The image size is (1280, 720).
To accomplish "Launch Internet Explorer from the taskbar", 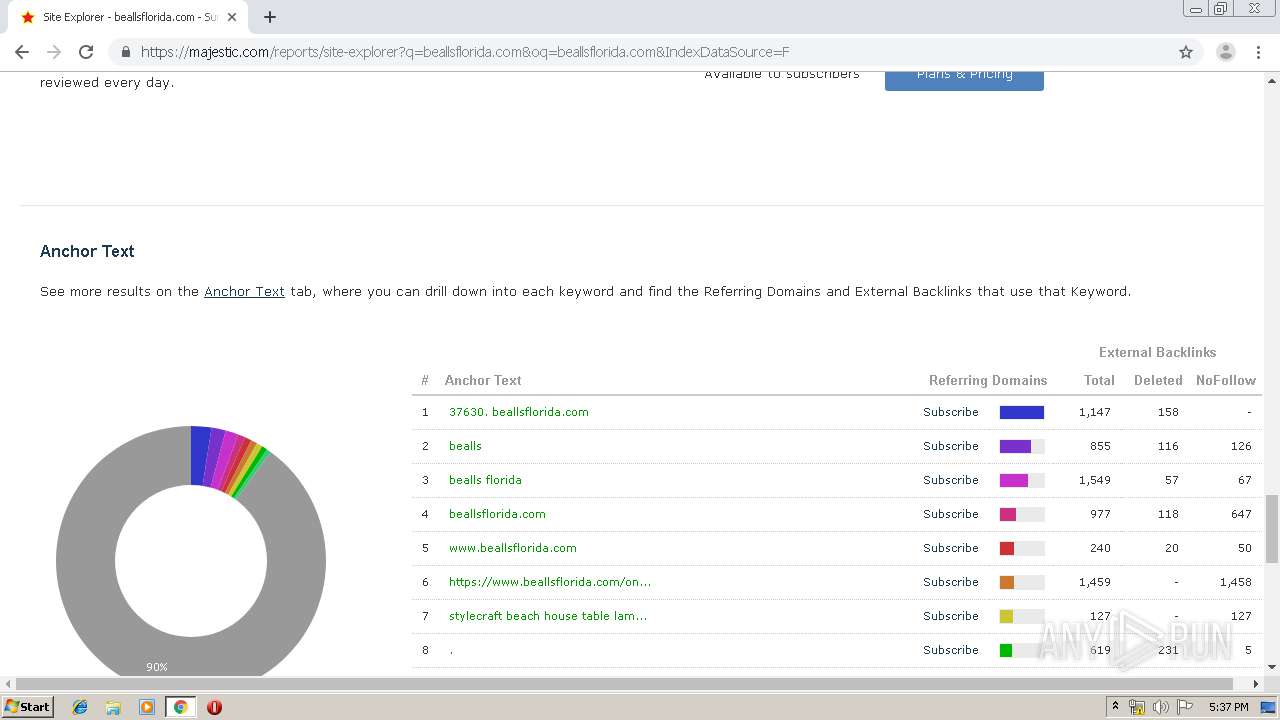I will coord(80,707).
